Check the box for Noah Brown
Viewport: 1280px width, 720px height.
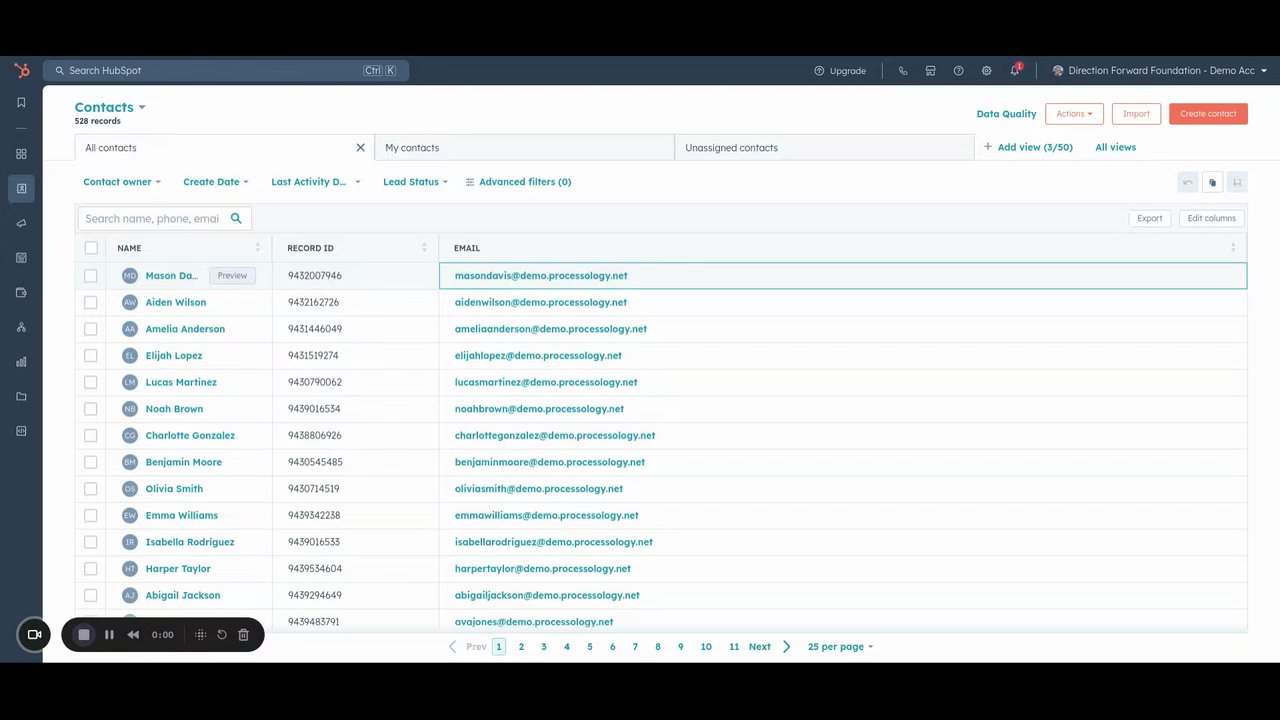[x=91, y=409]
